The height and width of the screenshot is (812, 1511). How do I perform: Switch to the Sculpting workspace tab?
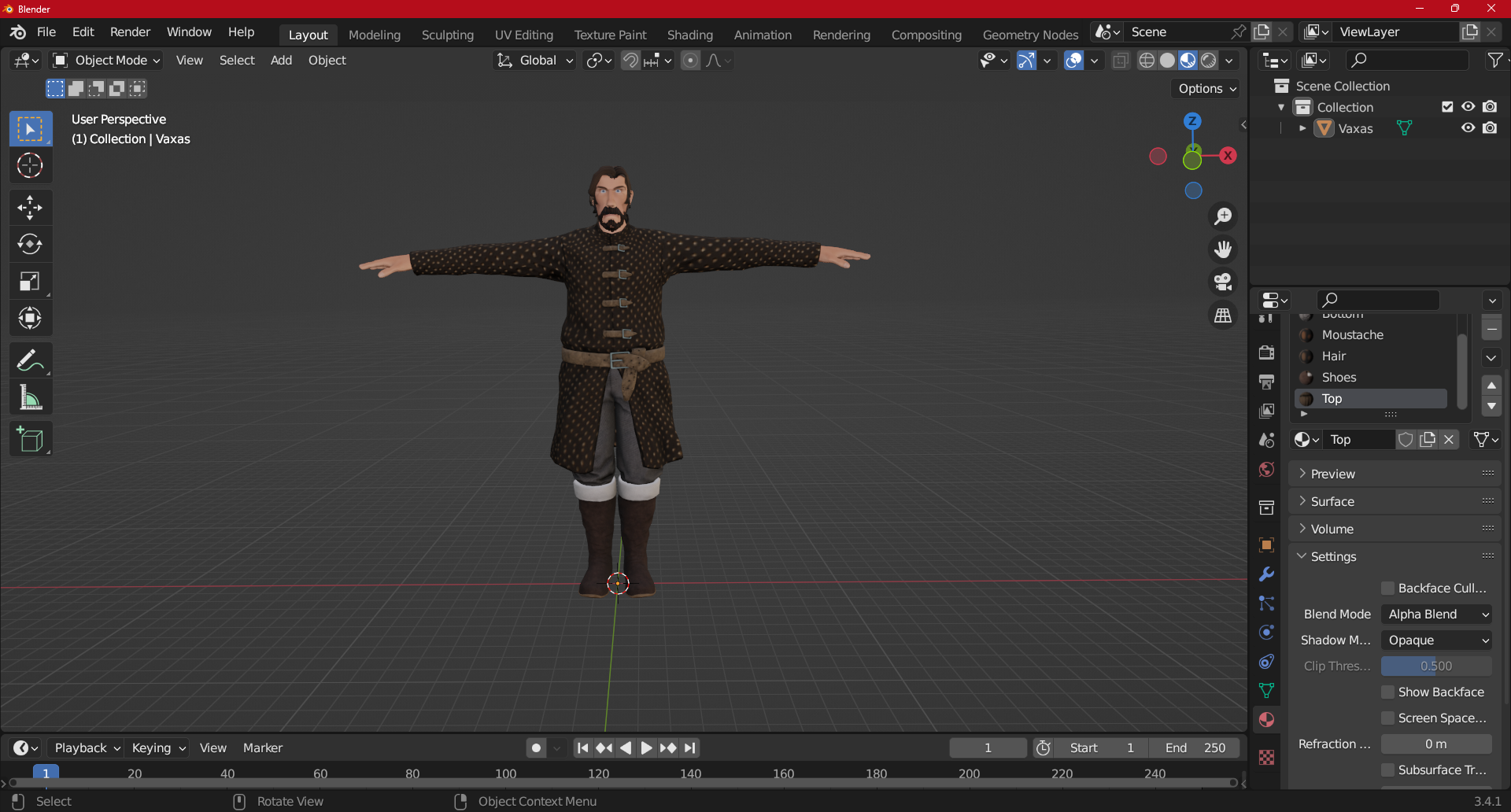tap(448, 35)
